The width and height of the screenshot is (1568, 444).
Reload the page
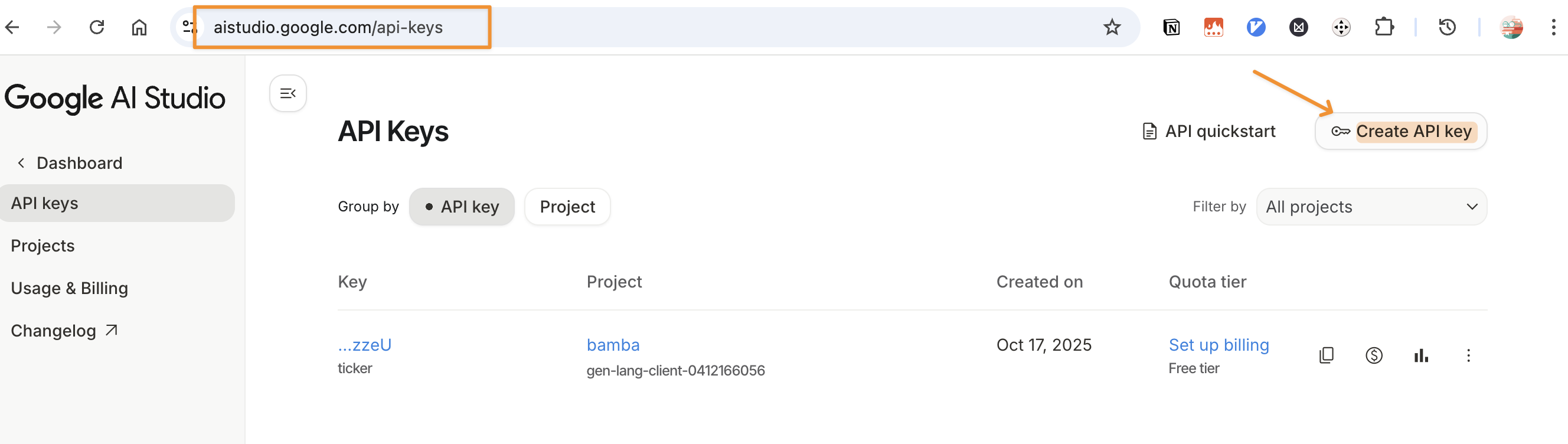point(97,27)
